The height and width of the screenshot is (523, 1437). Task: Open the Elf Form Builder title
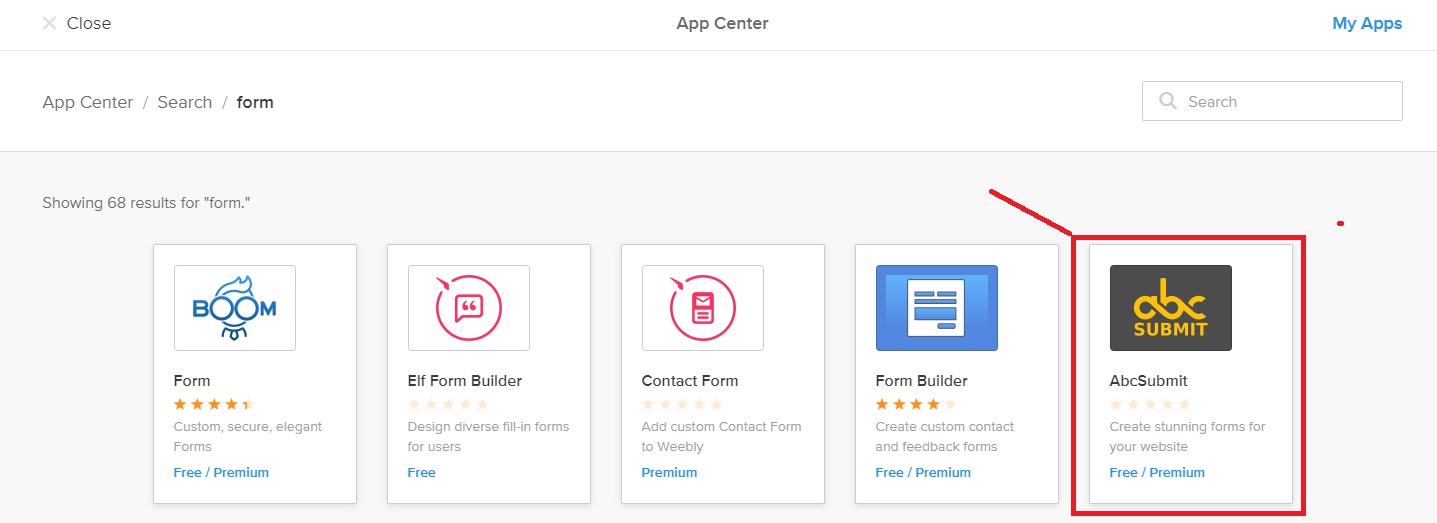click(x=464, y=381)
